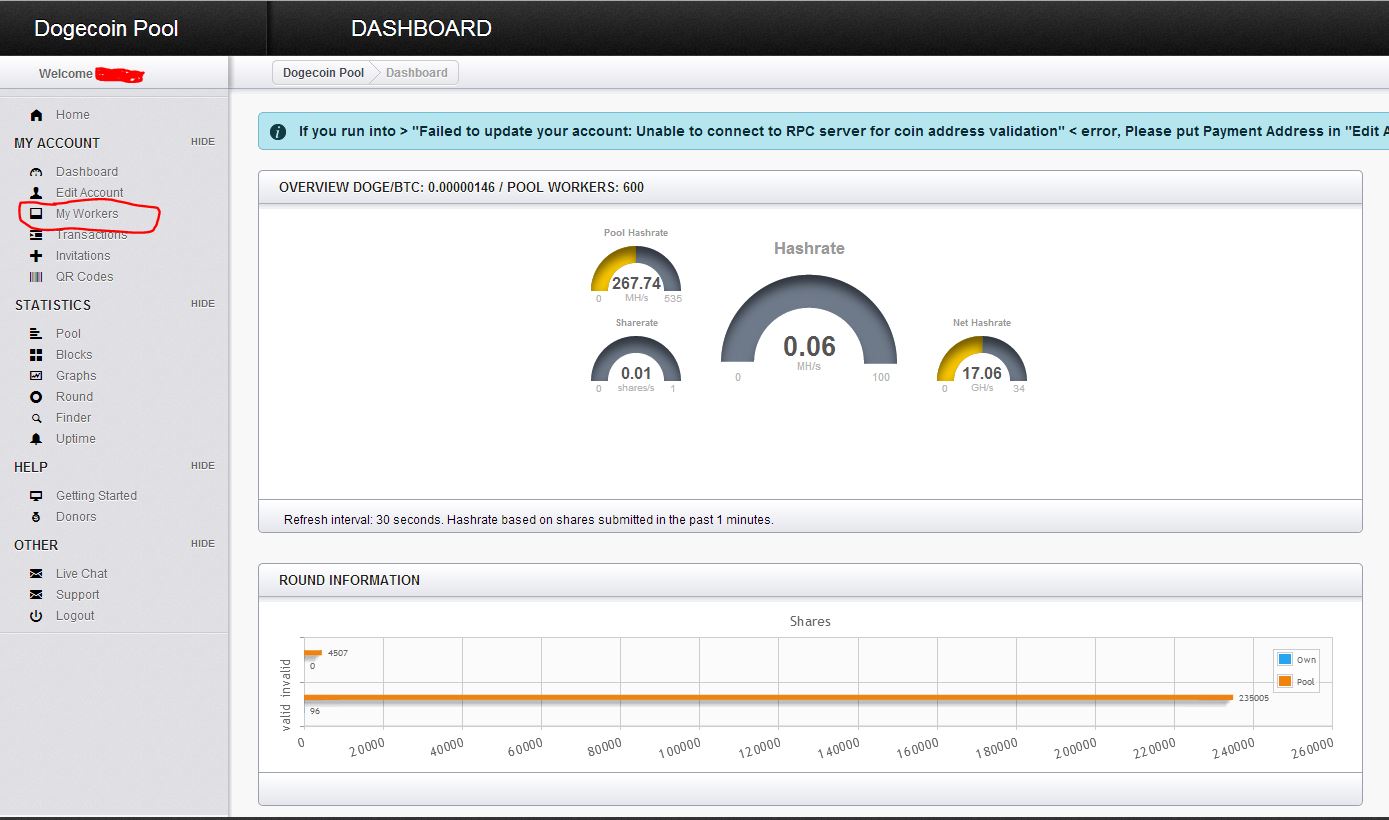The height and width of the screenshot is (820, 1389).
Task: Click the invalid shares bar labeled 4507
Action: click(x=313, y=653)
